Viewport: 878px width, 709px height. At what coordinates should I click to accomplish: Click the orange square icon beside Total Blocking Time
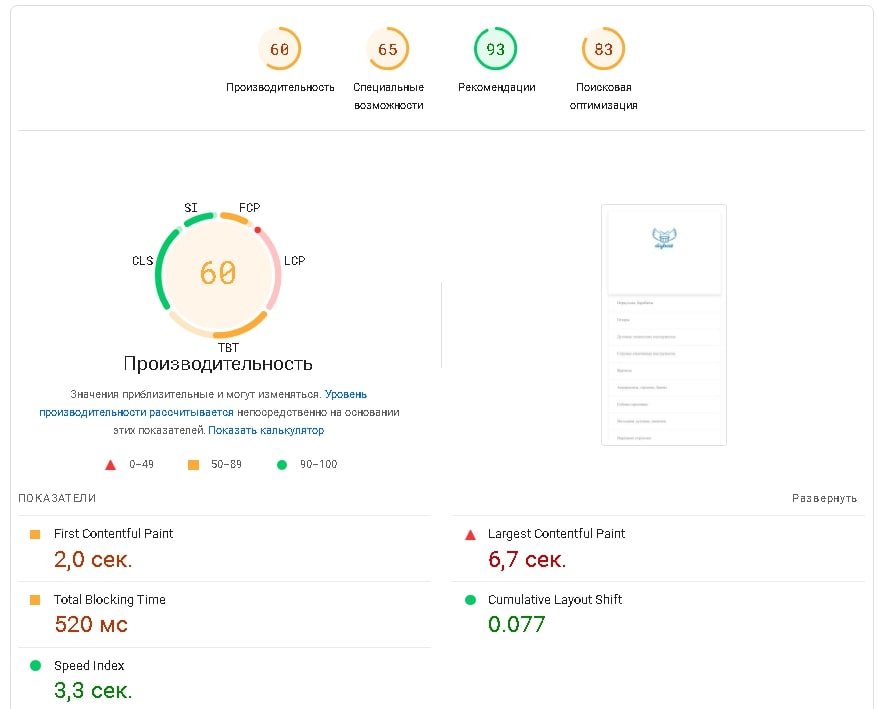click(35, 600)
